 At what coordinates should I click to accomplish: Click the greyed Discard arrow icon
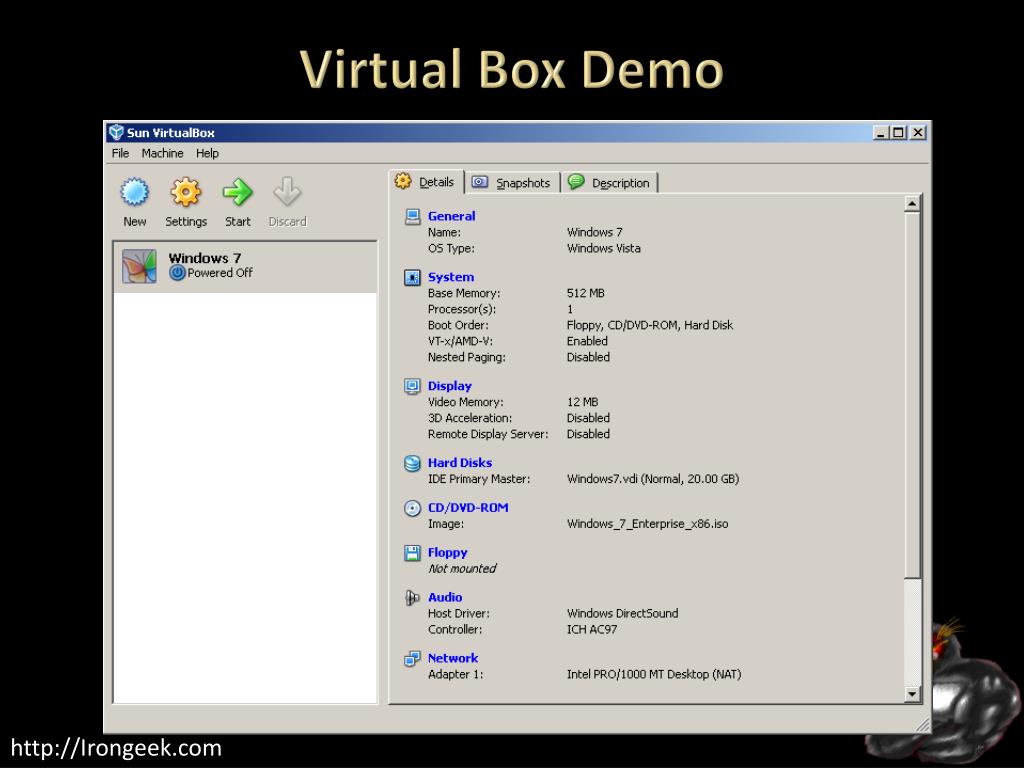pos(287,192)
